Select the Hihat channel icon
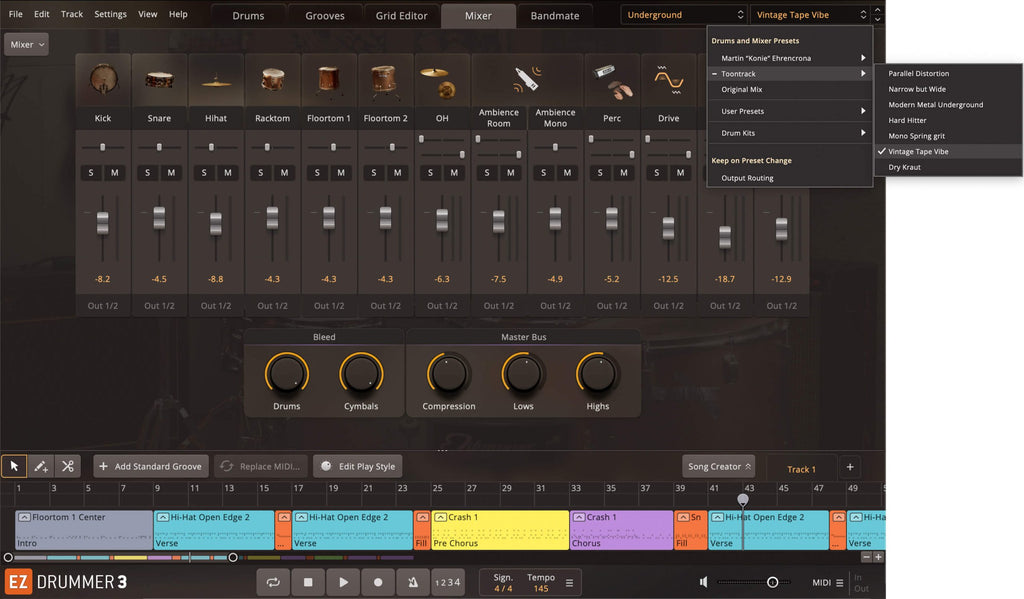The image size is (1024, 599). 216,82
